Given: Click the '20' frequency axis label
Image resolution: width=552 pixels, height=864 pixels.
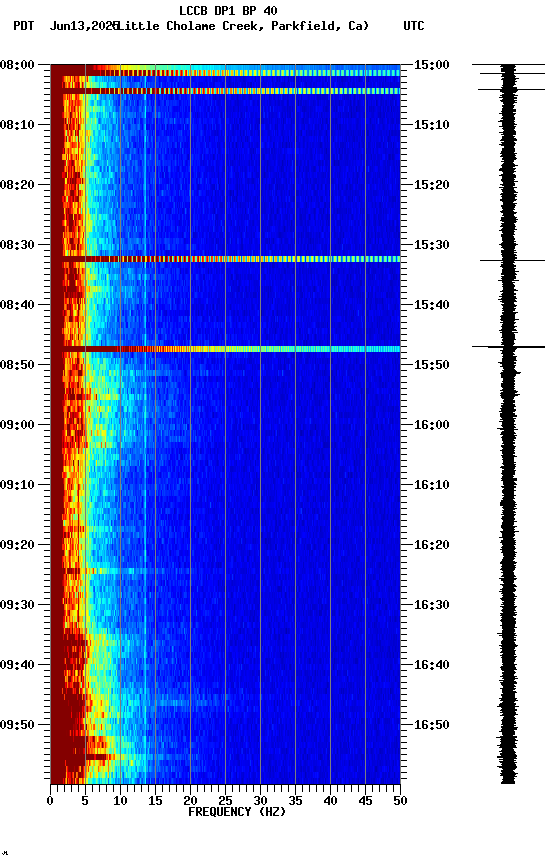Looking at the screenshot, I should point(190,801).
